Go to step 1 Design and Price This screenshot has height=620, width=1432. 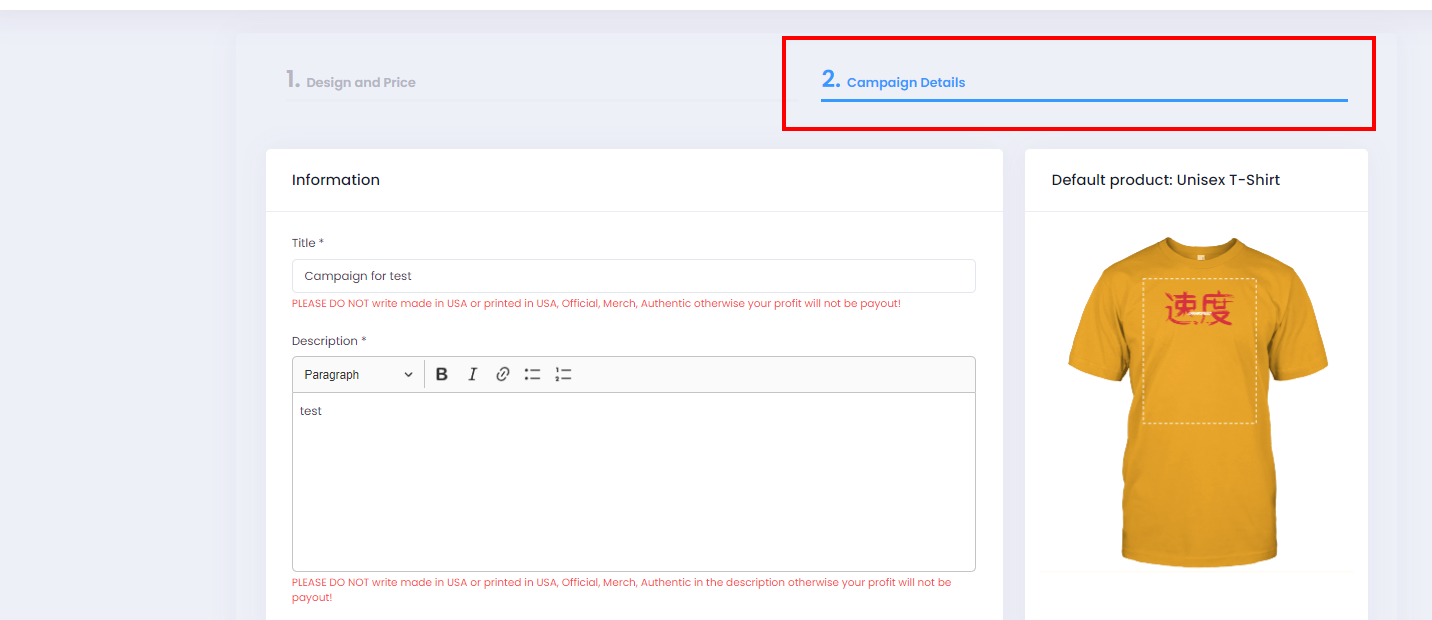pos(351,82)
